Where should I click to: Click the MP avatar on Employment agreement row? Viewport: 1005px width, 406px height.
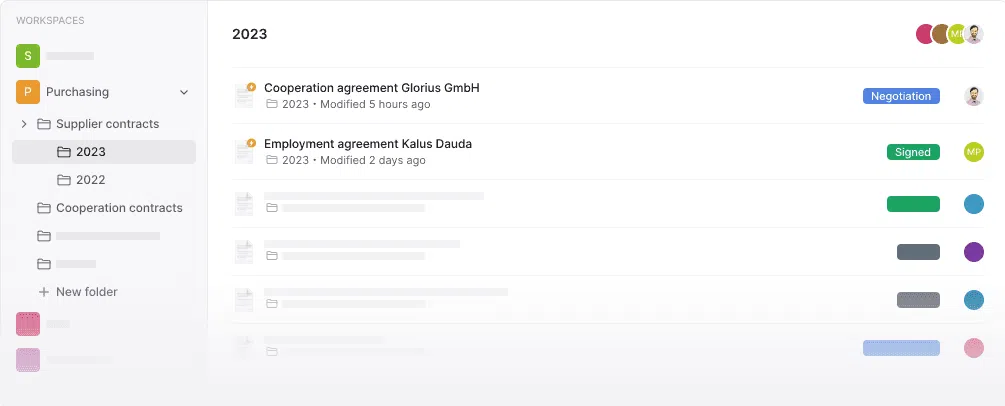(x=973, y=152)
